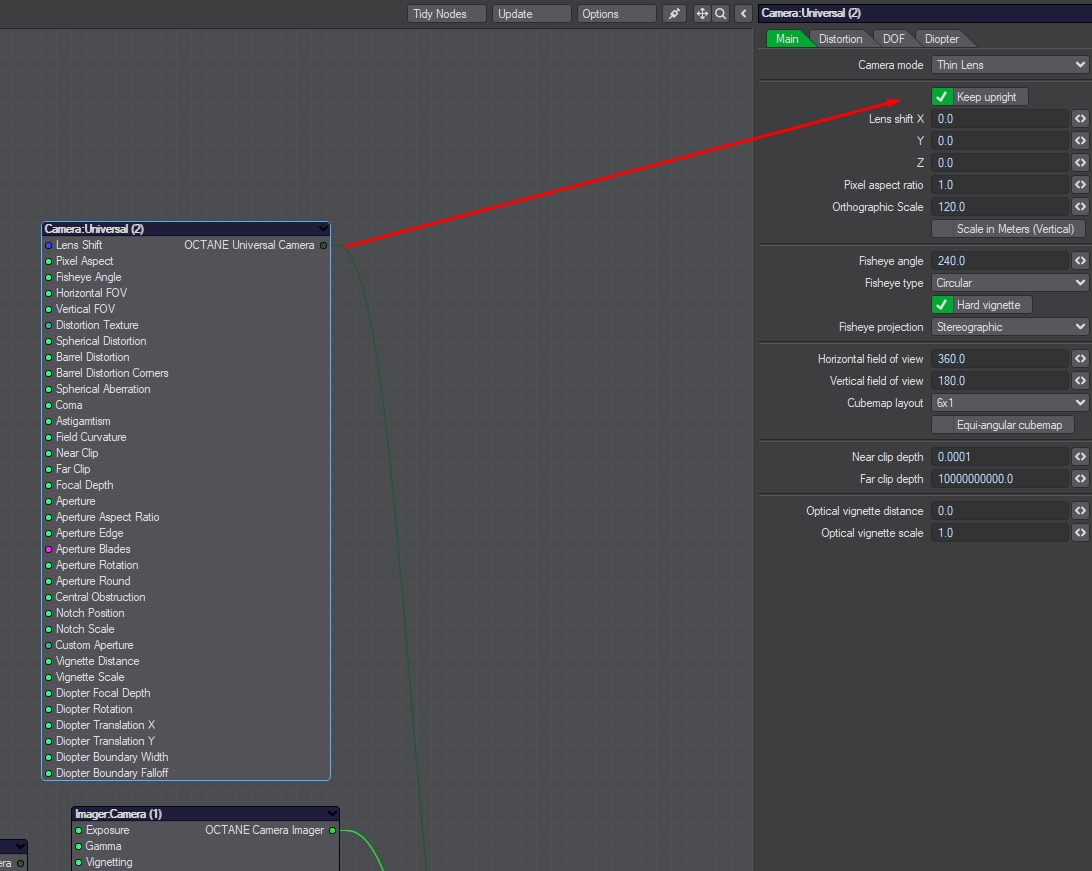Open envelope button for Lens shift Y
1092x871 pixels.
(x=1080, y=141)
